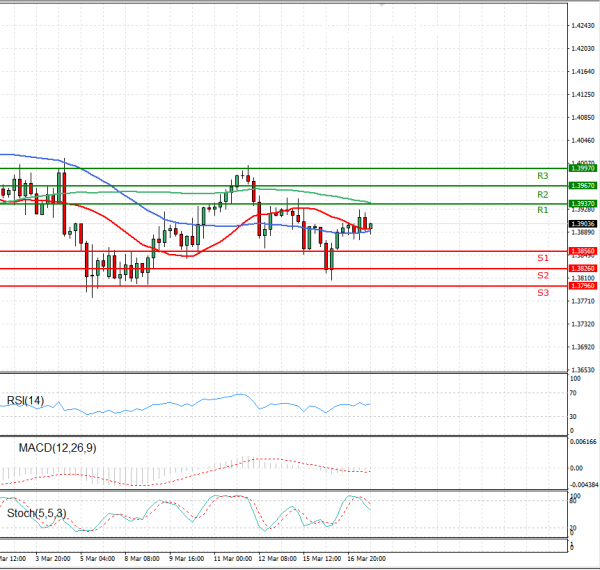Screen dimensions: 600x570
Task: Click the 1.41250 price axis value
Action: click(x=583, y=94)
